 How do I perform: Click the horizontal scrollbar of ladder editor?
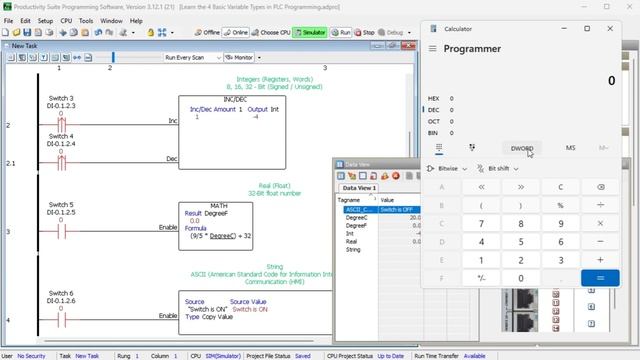pyautogui.click(x=180, y=340)
